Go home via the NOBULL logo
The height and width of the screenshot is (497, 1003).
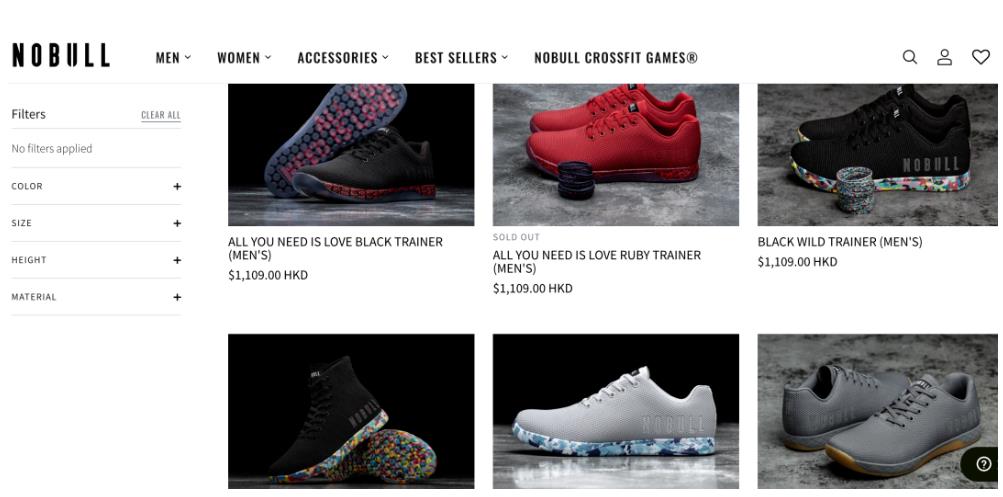(x=61, y=56)
